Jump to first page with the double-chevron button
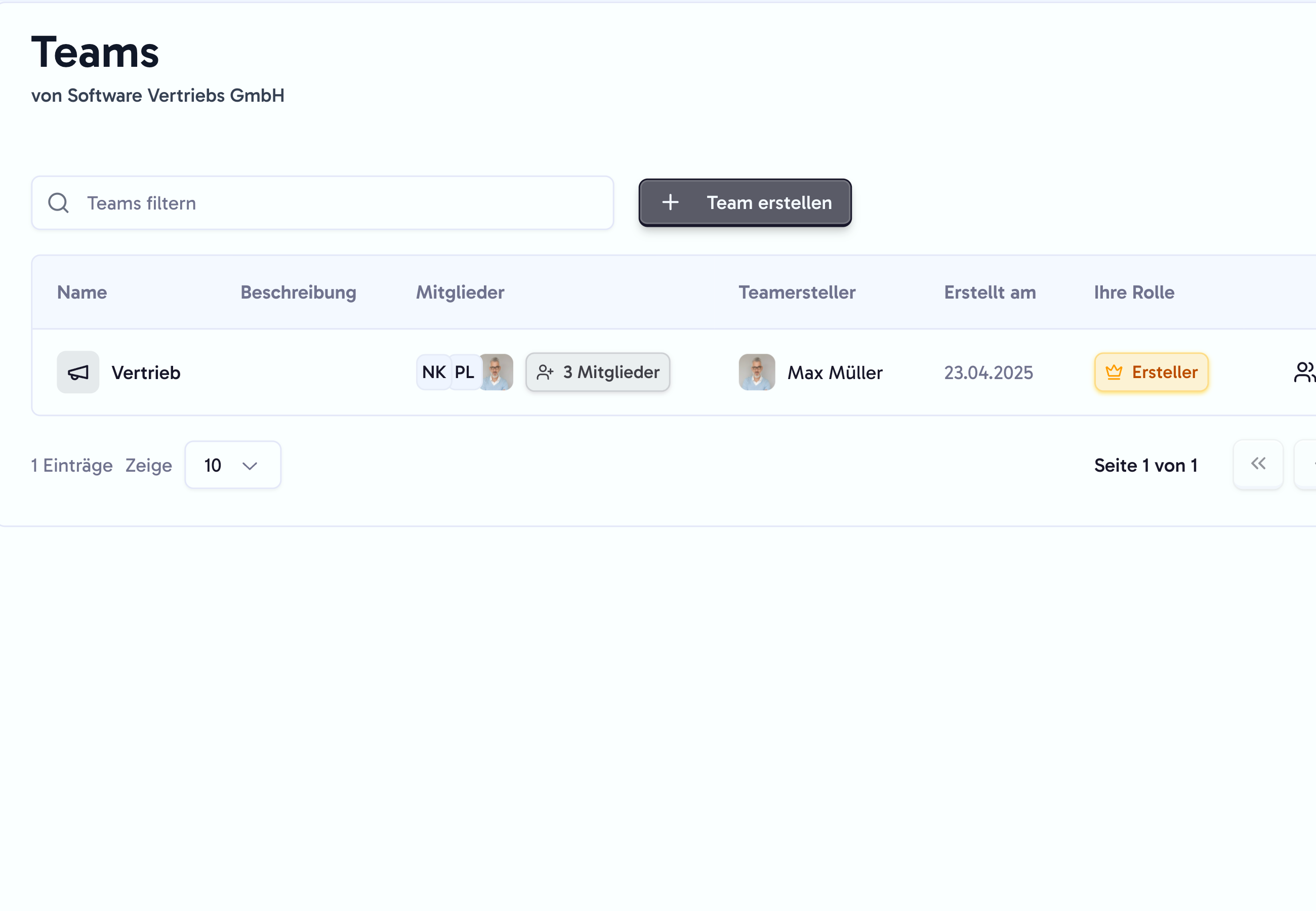 click(1258, 465)
